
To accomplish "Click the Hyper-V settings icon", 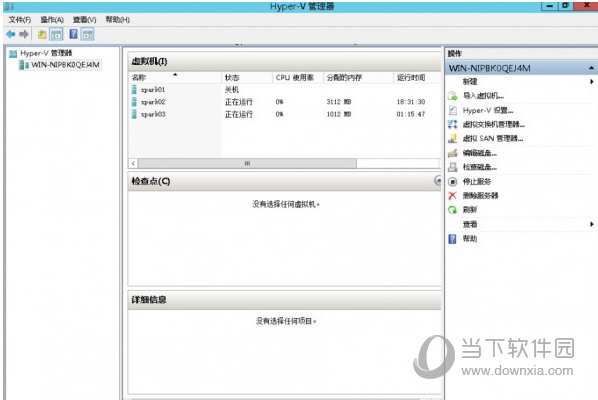I will 453,111.
